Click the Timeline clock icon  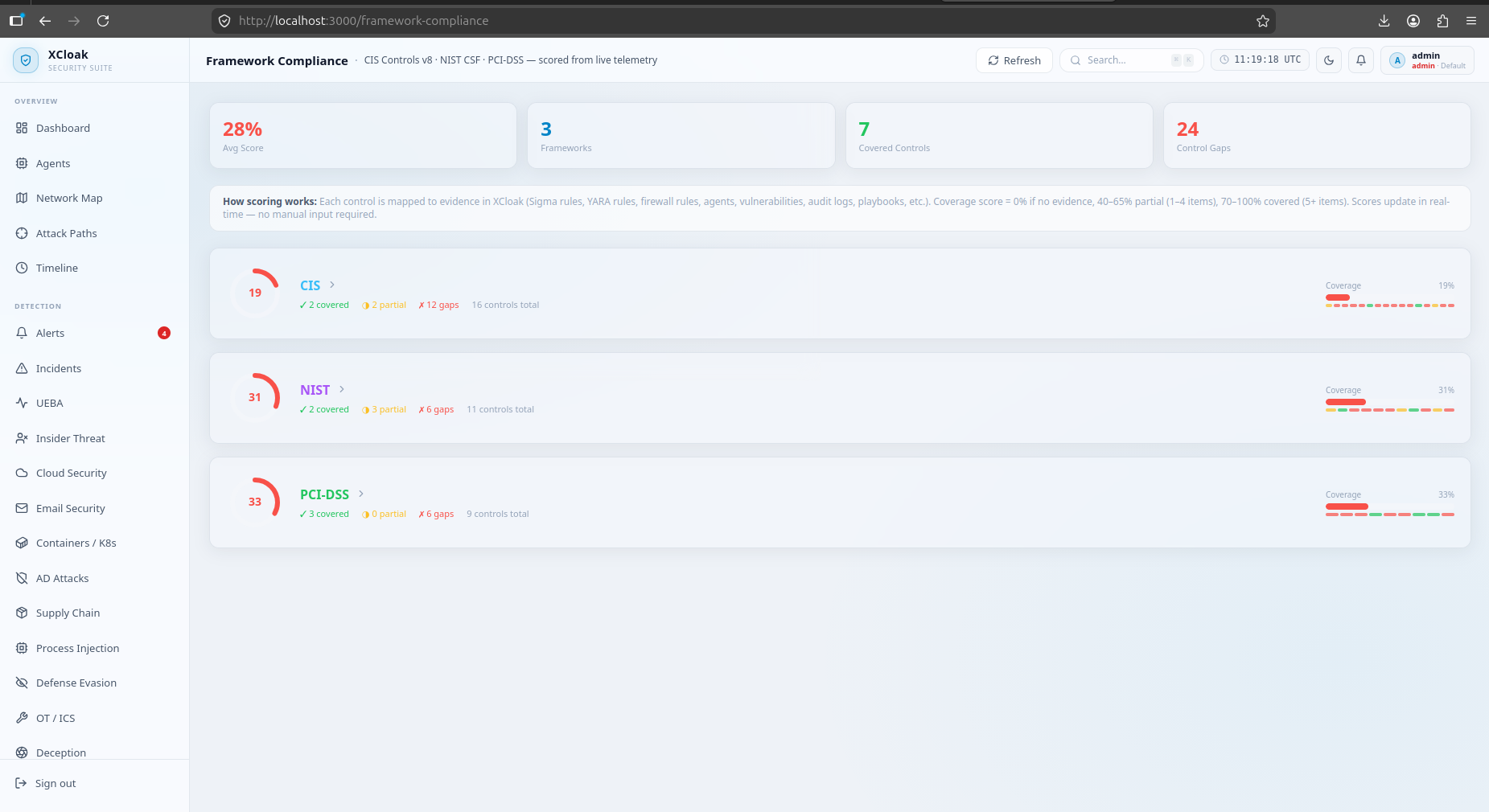point(22,268)
